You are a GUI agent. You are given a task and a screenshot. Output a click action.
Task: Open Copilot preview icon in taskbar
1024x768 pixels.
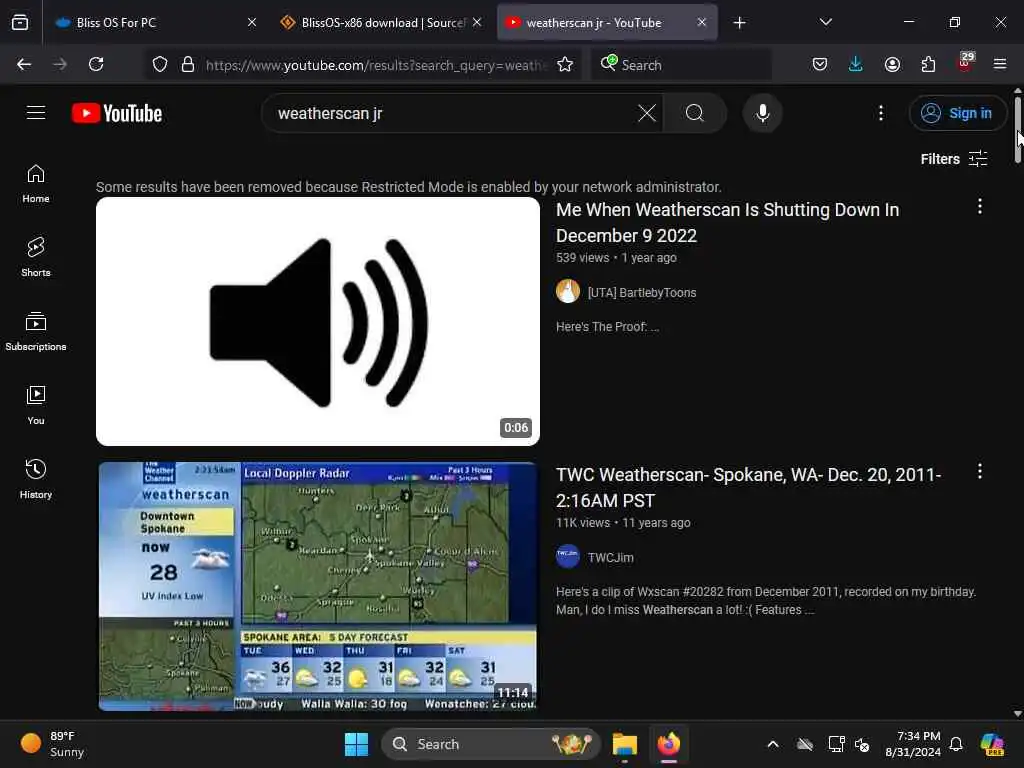993,744
